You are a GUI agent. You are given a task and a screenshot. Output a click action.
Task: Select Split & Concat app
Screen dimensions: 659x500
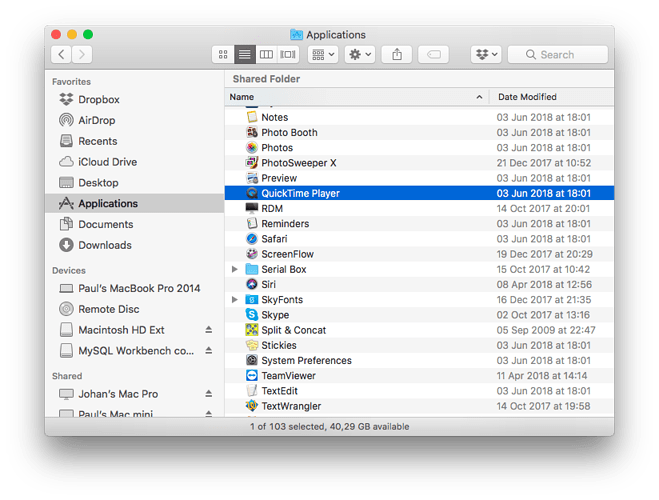[x=419, y=330]
